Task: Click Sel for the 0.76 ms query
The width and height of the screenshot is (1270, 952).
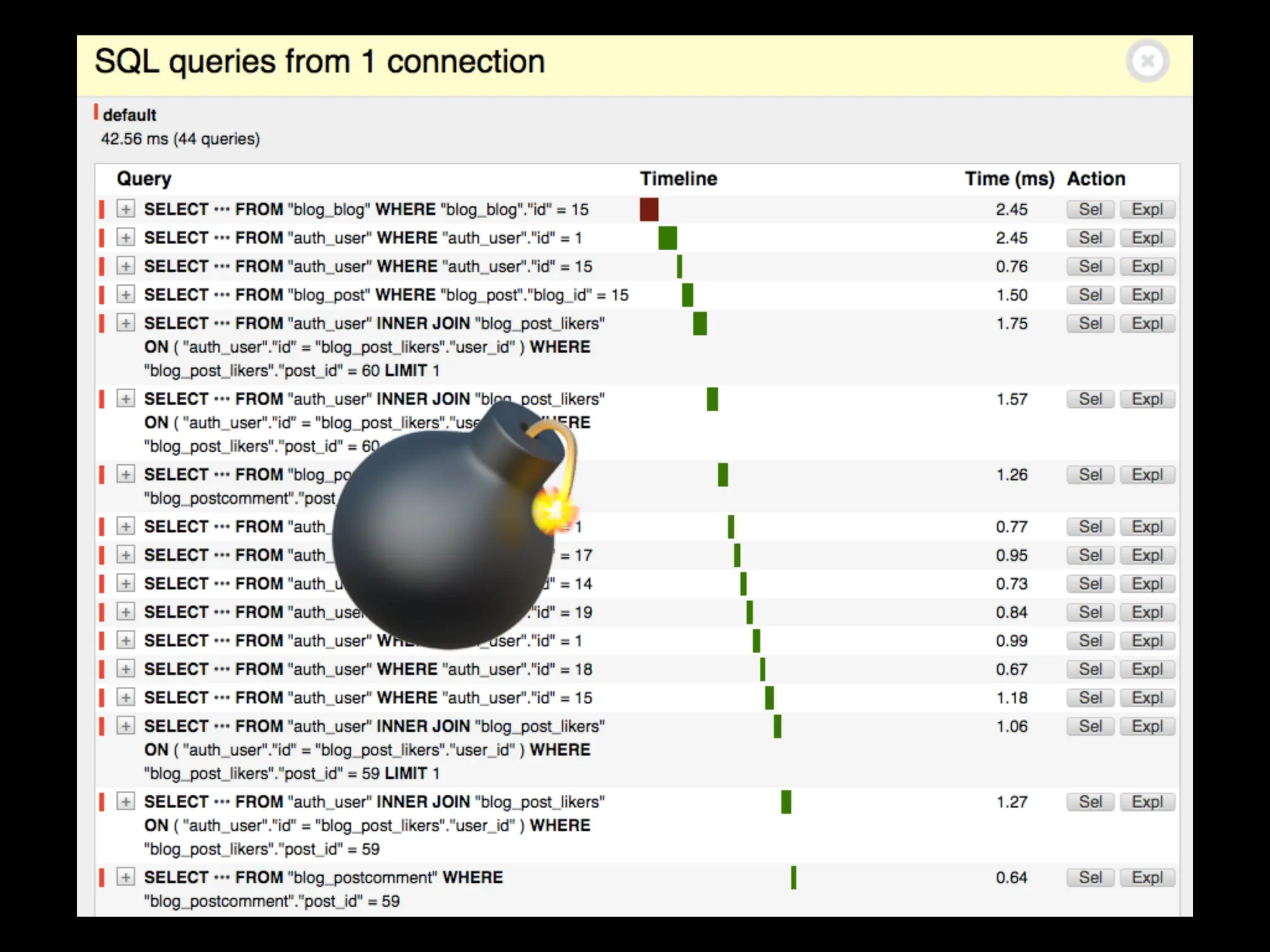Action: [1090, 267]
